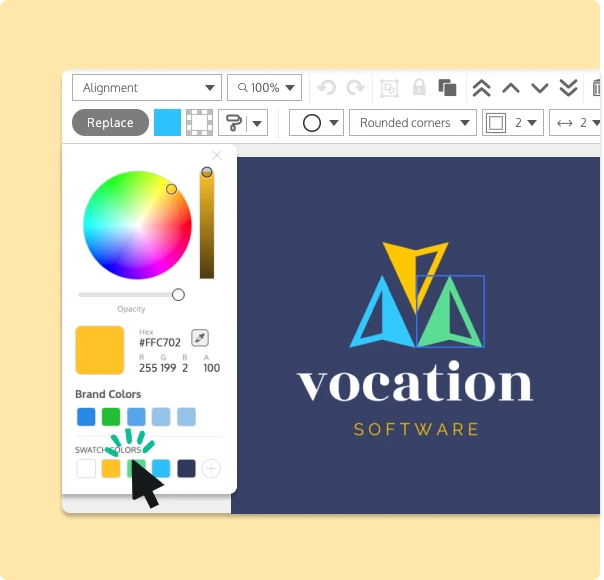
Task: Move forward with single up chevron
Action: (511, 88)
